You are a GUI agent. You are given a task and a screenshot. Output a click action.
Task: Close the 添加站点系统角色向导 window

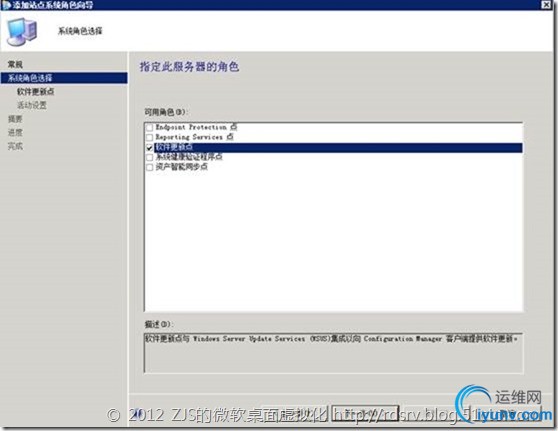point(546,5)
